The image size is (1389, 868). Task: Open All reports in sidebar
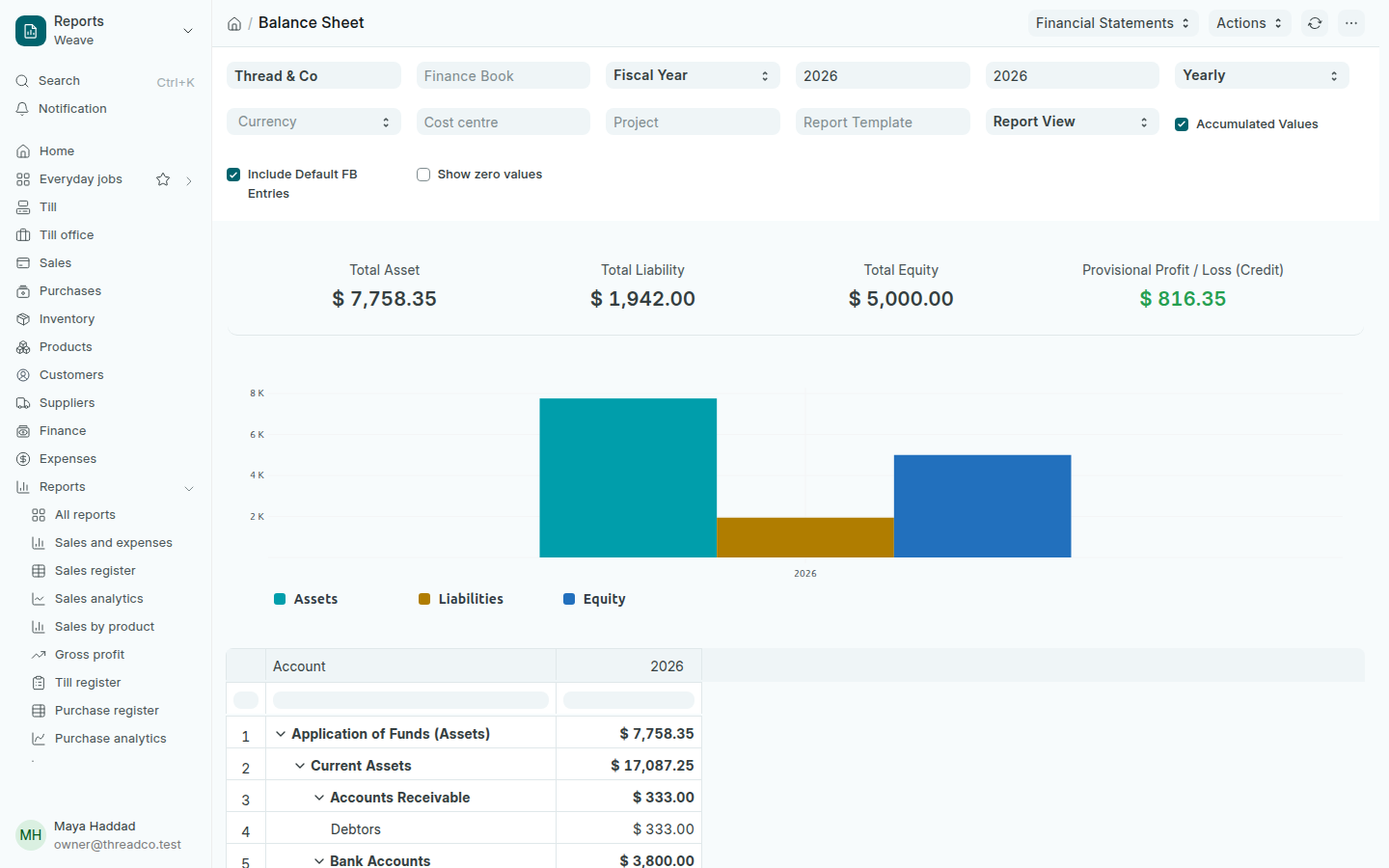pos(85,515)
